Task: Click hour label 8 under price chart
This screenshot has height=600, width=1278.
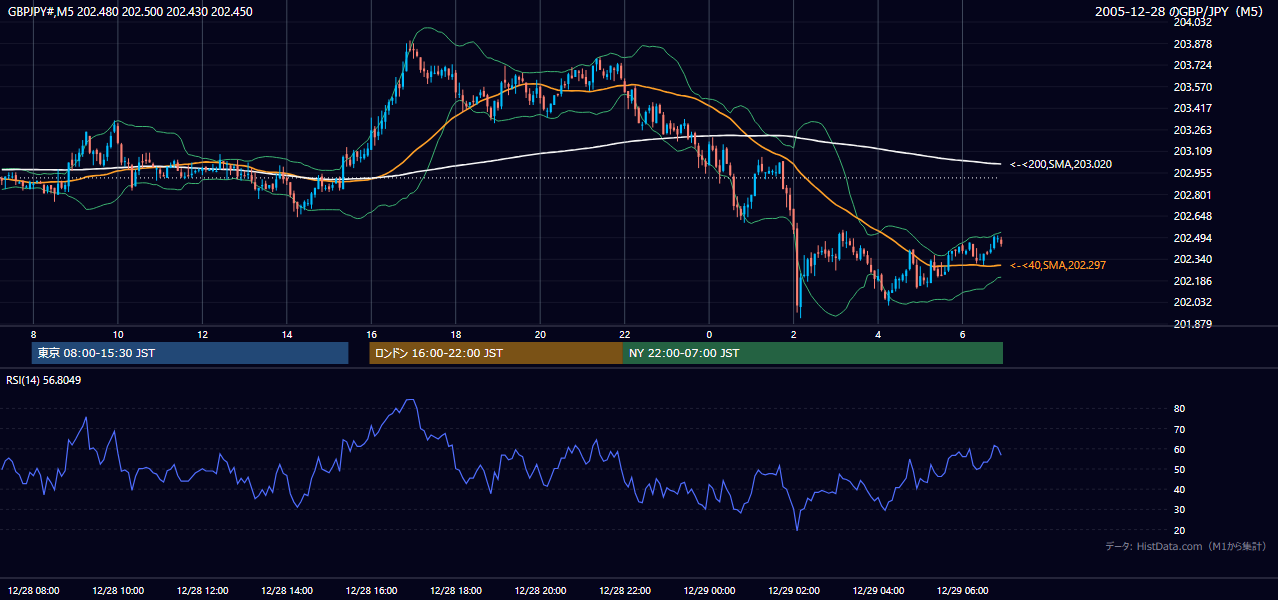Action: (33, 334)
